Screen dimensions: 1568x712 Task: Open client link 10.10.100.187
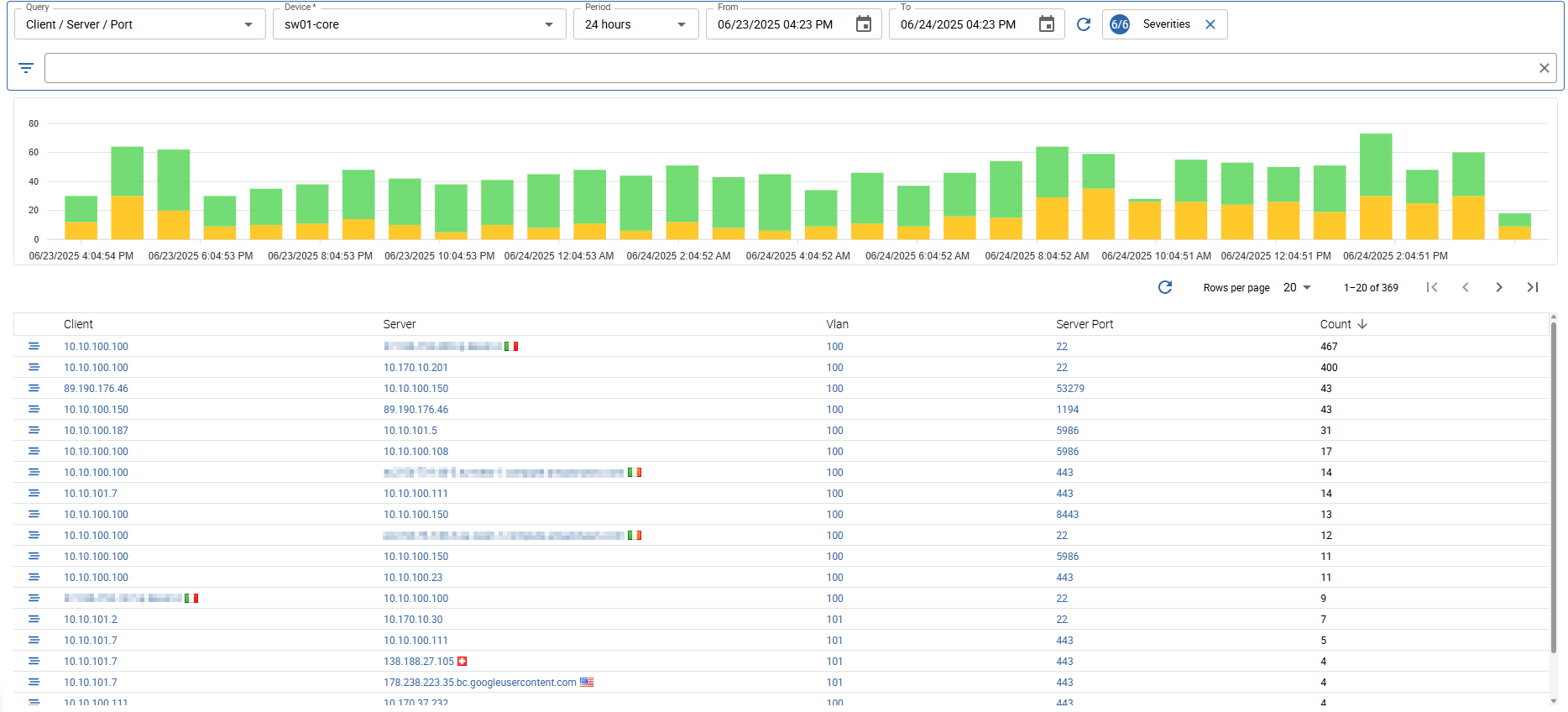(x=96, y=430)
